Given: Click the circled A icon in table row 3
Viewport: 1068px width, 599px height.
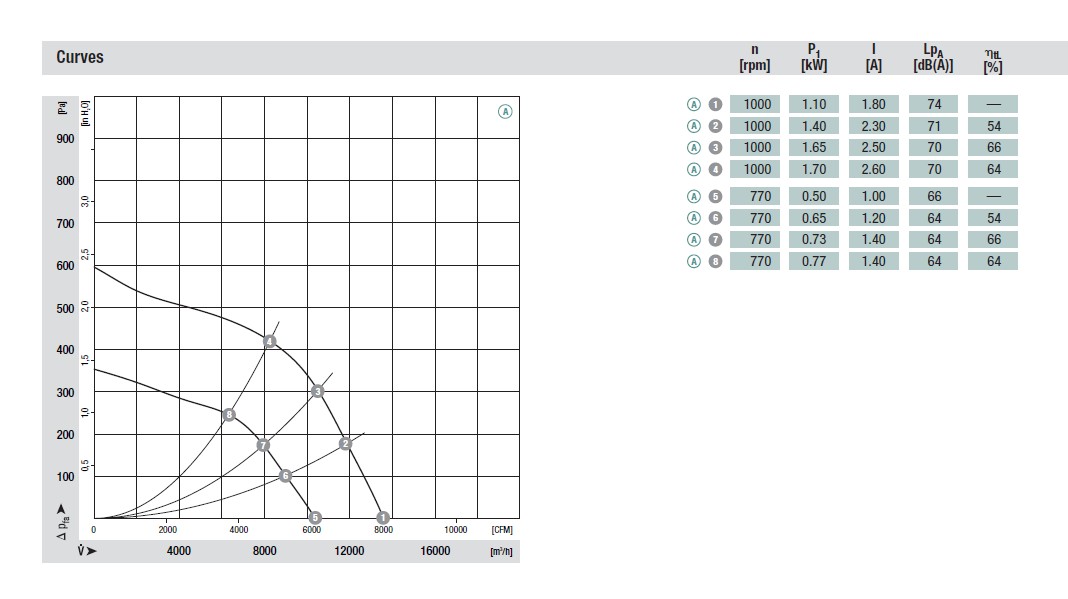Looking at the screenshot, I should pyautogui.click(x=693, y=147).
